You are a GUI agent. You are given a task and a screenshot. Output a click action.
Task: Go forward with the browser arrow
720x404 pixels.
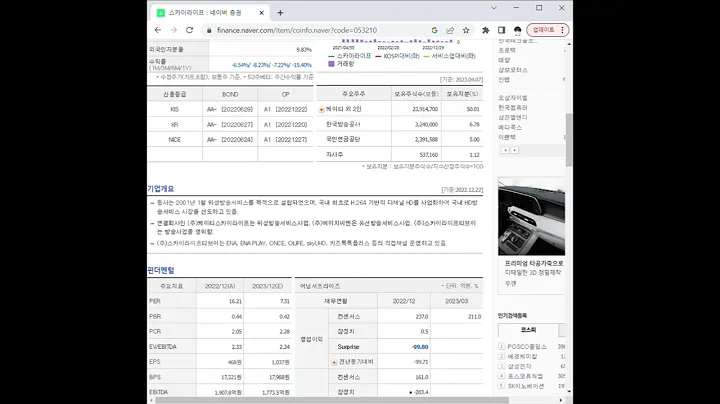click(174, 30)
